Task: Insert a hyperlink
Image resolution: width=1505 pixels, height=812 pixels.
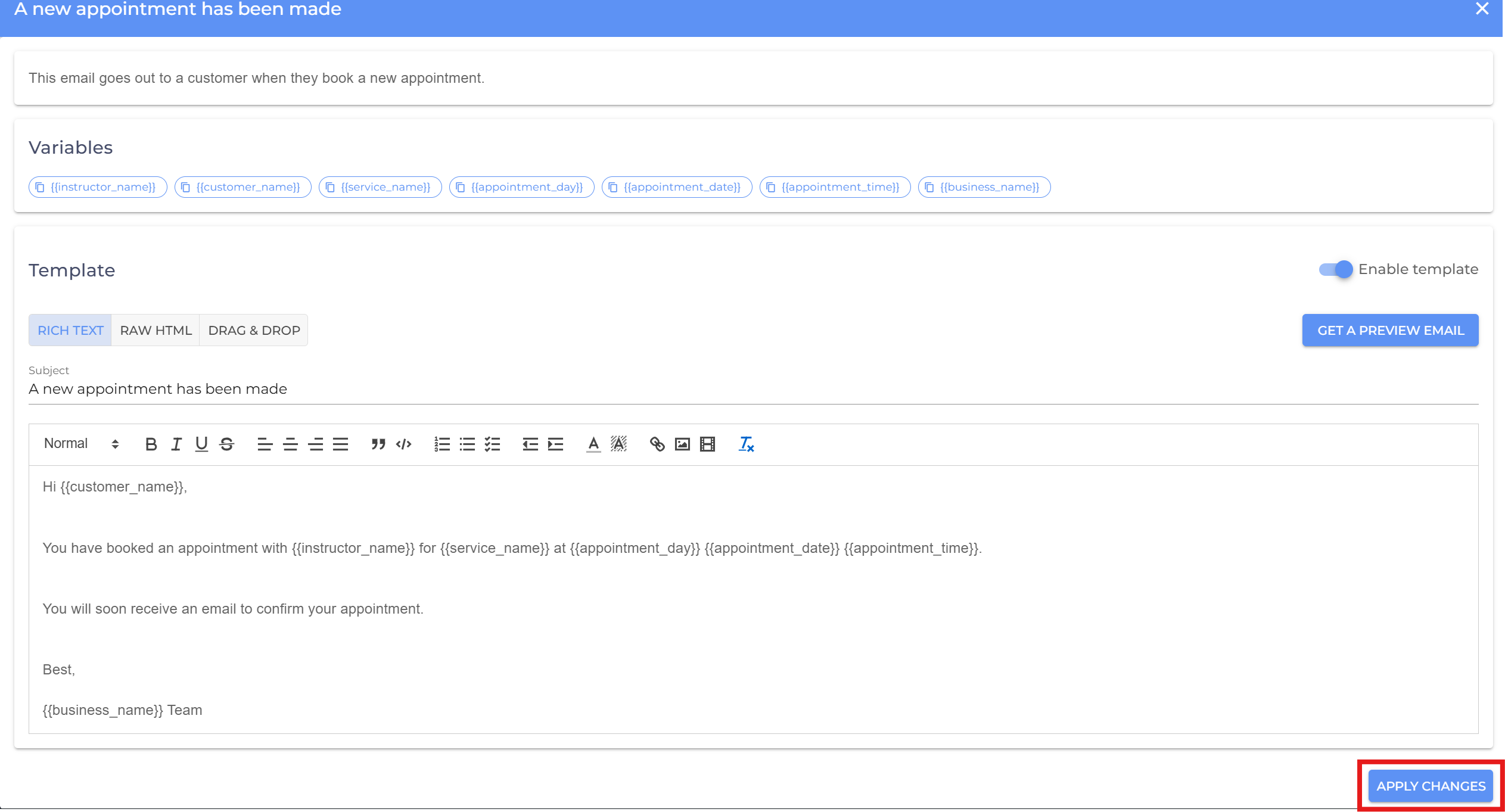Action: pos(657,444)
